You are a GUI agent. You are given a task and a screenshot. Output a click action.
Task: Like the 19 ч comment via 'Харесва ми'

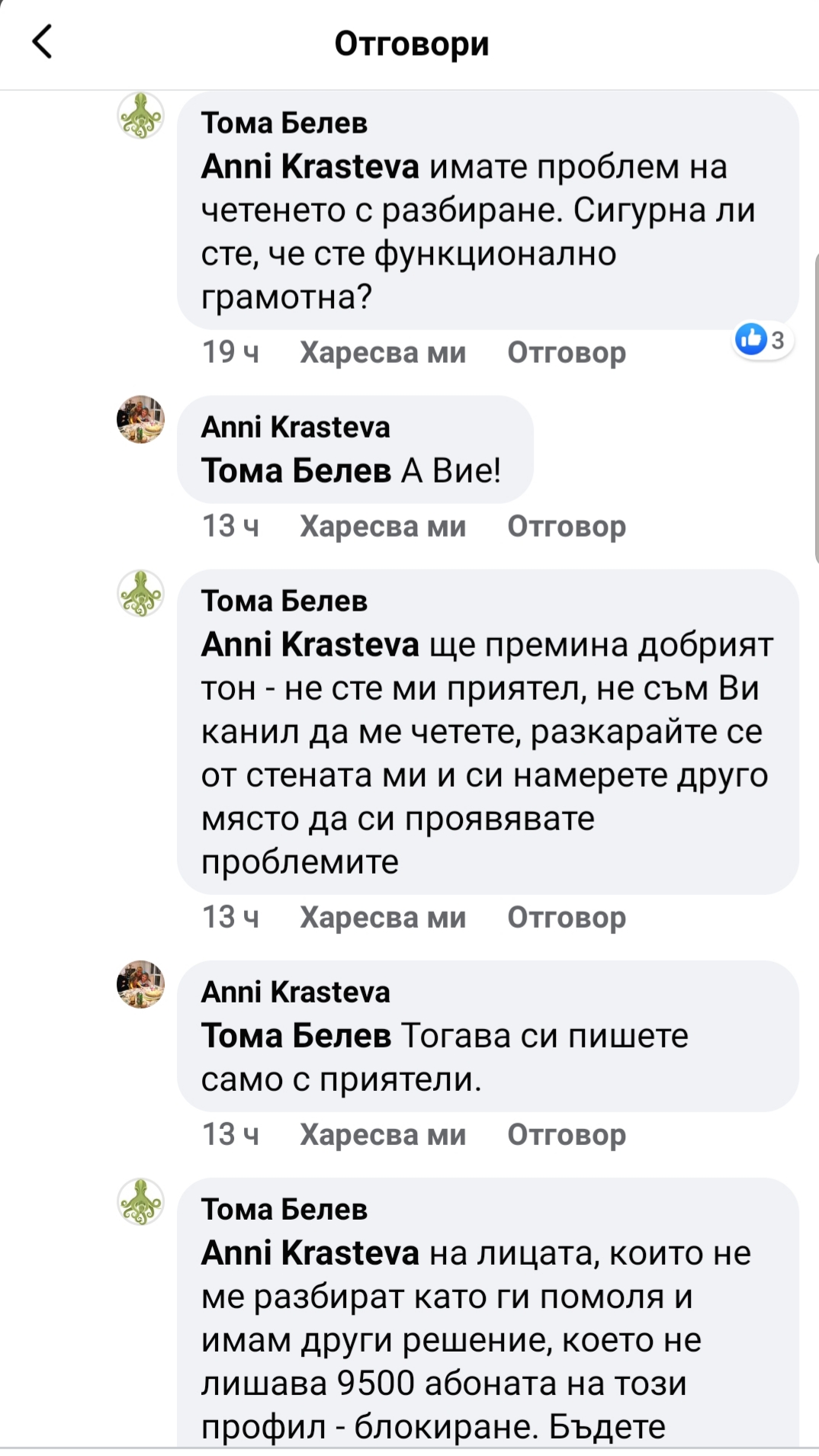[x=382, y=353]
